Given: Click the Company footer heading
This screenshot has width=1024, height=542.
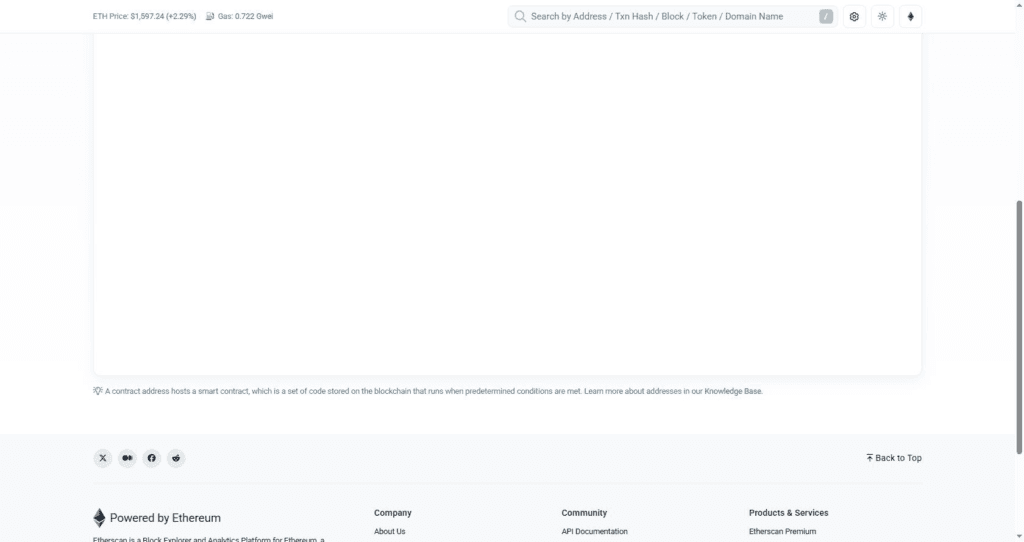Looking at the screenshot, I should pyautogui.click(x=392, y=513).
